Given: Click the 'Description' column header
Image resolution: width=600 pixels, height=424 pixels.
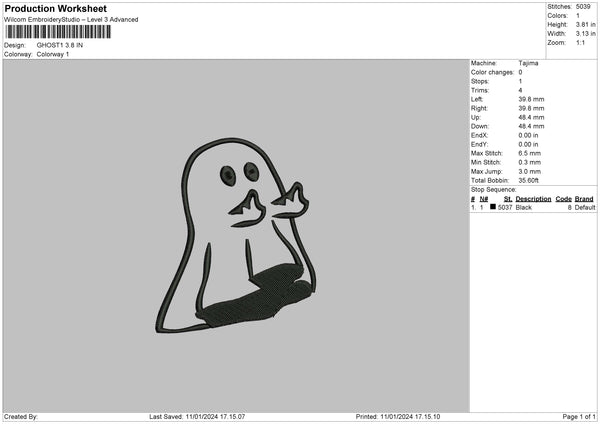Looking at the screenshot, I should (533, 199).
